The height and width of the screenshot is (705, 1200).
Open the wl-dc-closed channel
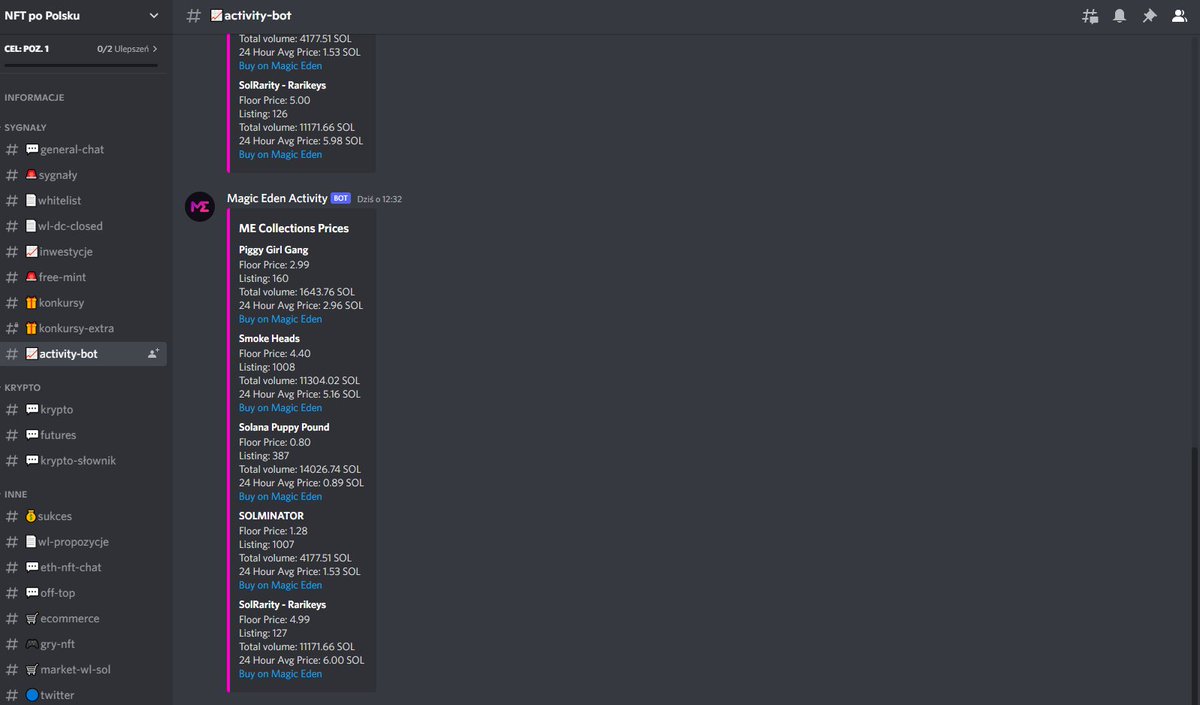[x=84, y=226]
